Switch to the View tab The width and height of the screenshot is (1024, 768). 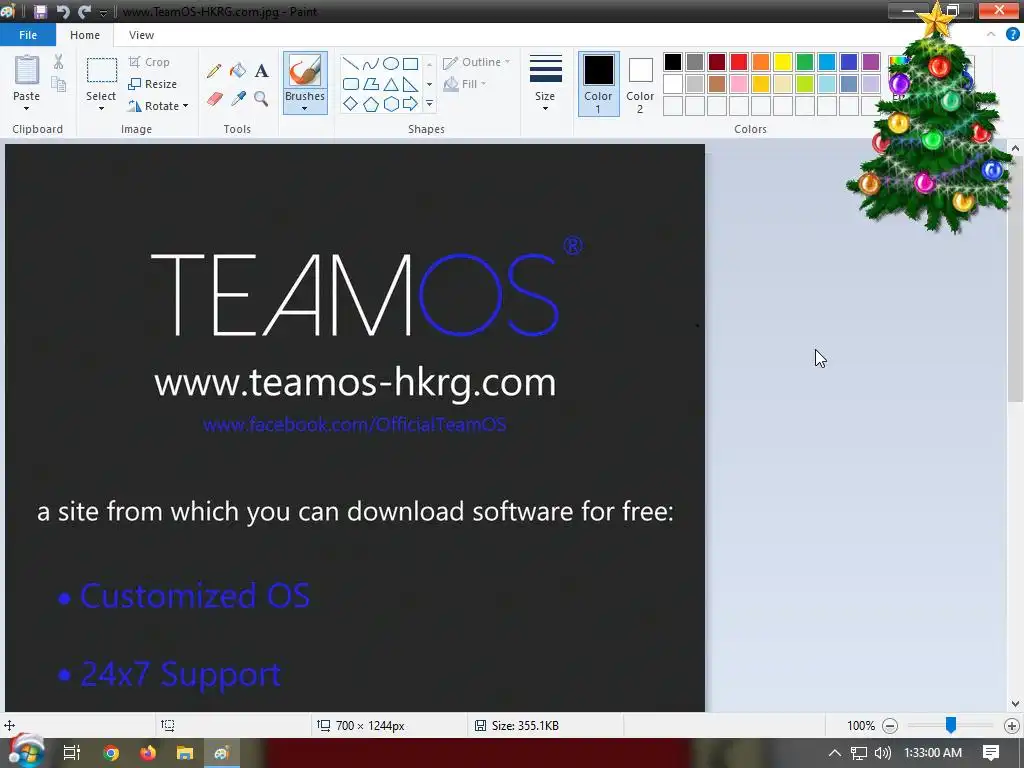[141, 35]
